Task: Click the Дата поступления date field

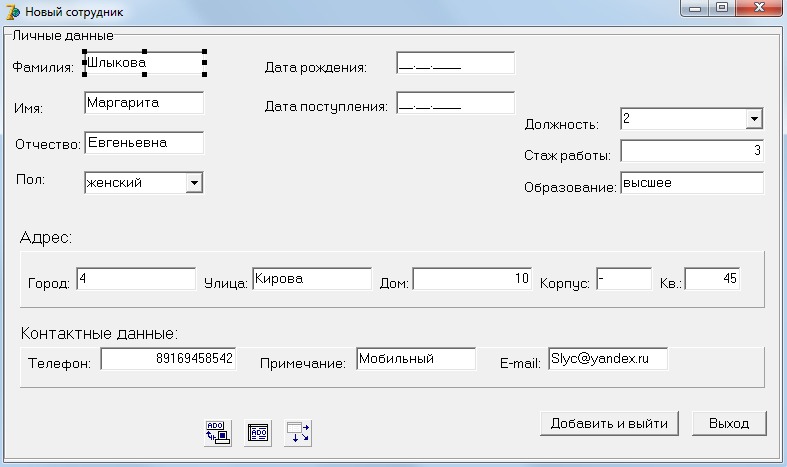Action: 455,103
